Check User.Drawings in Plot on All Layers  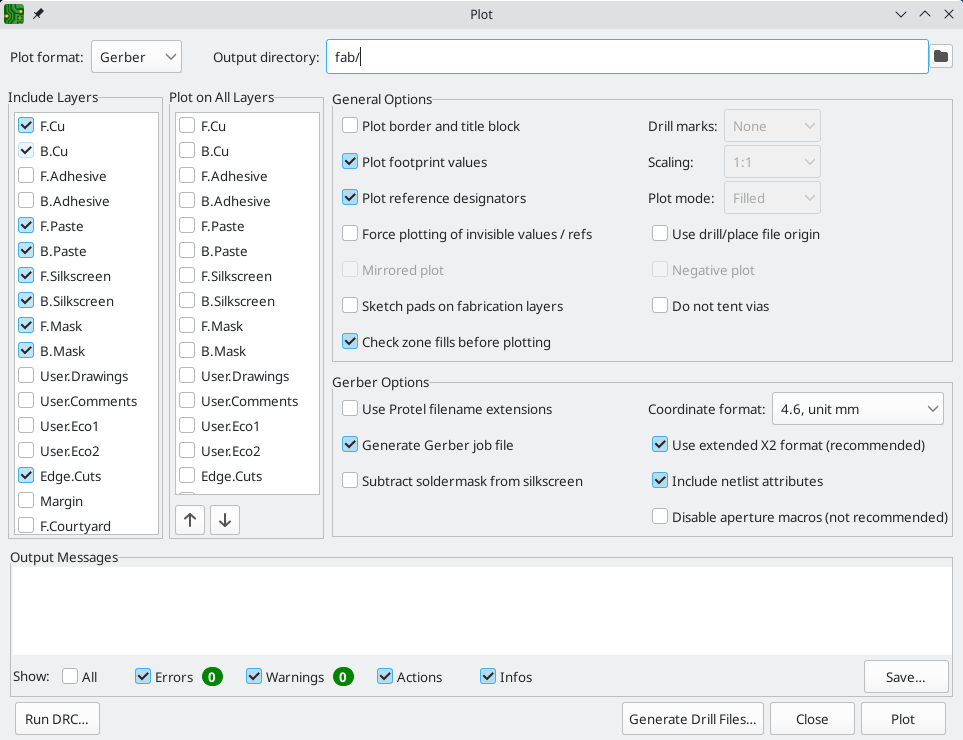(x=187, y=376)
